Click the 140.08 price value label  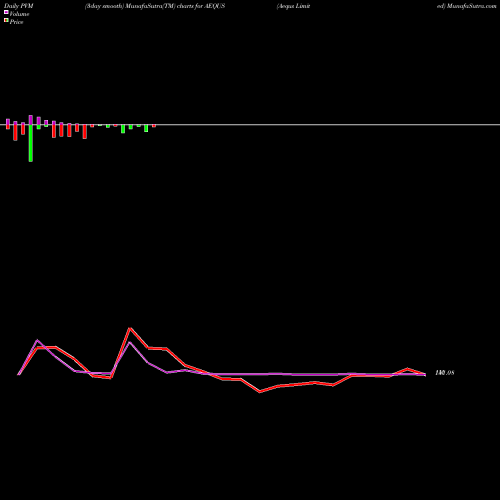point(445,373)
